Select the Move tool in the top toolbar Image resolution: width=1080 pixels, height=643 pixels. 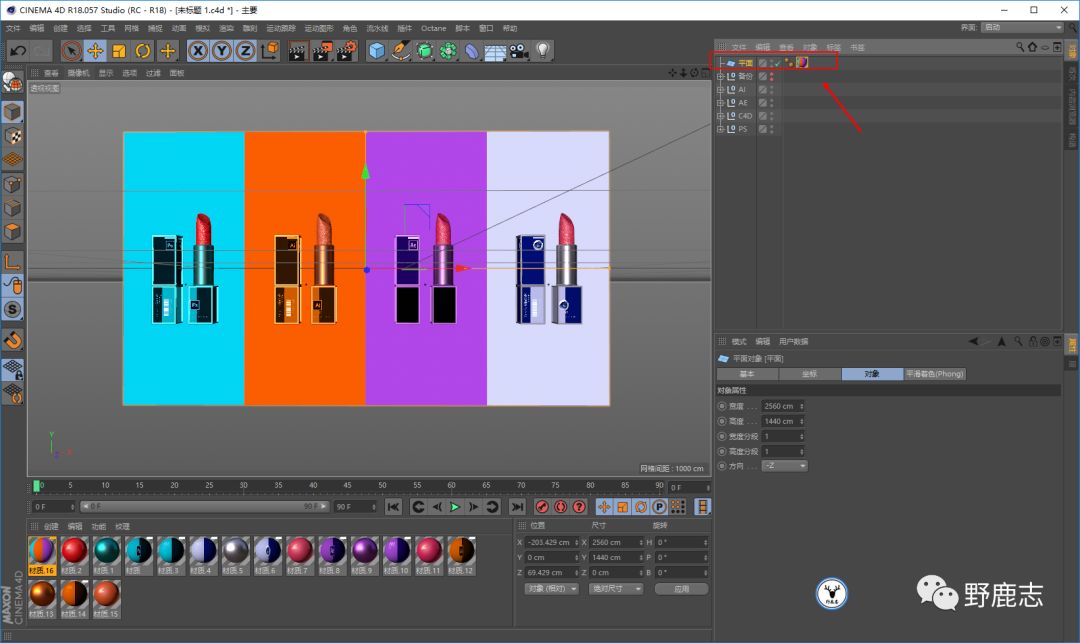click(x=95, y=51)
